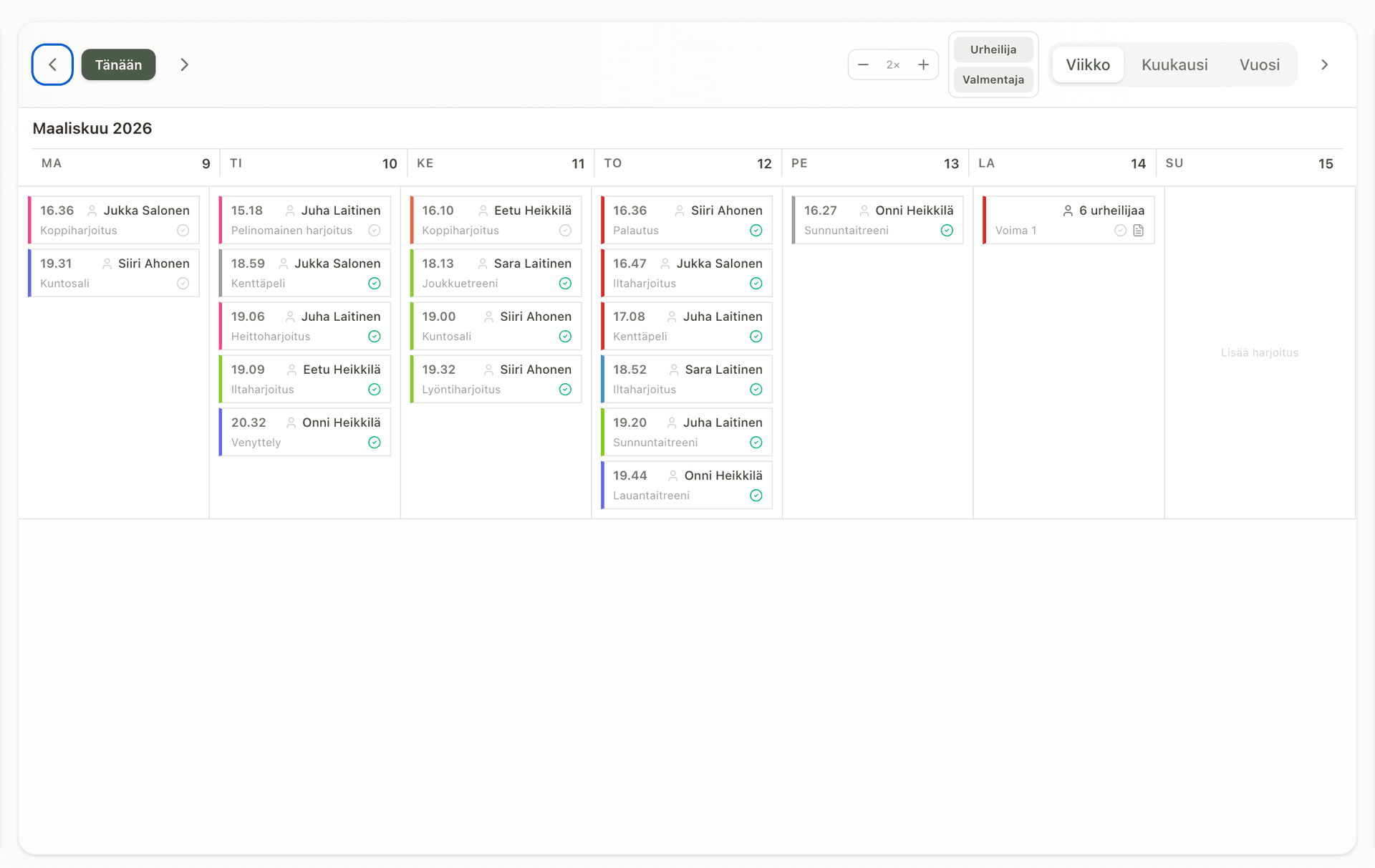Click Lisää harjoitus on Sunday
Image resolution: width=1375 pixels, height=868 pixels.
[1259, 352]
